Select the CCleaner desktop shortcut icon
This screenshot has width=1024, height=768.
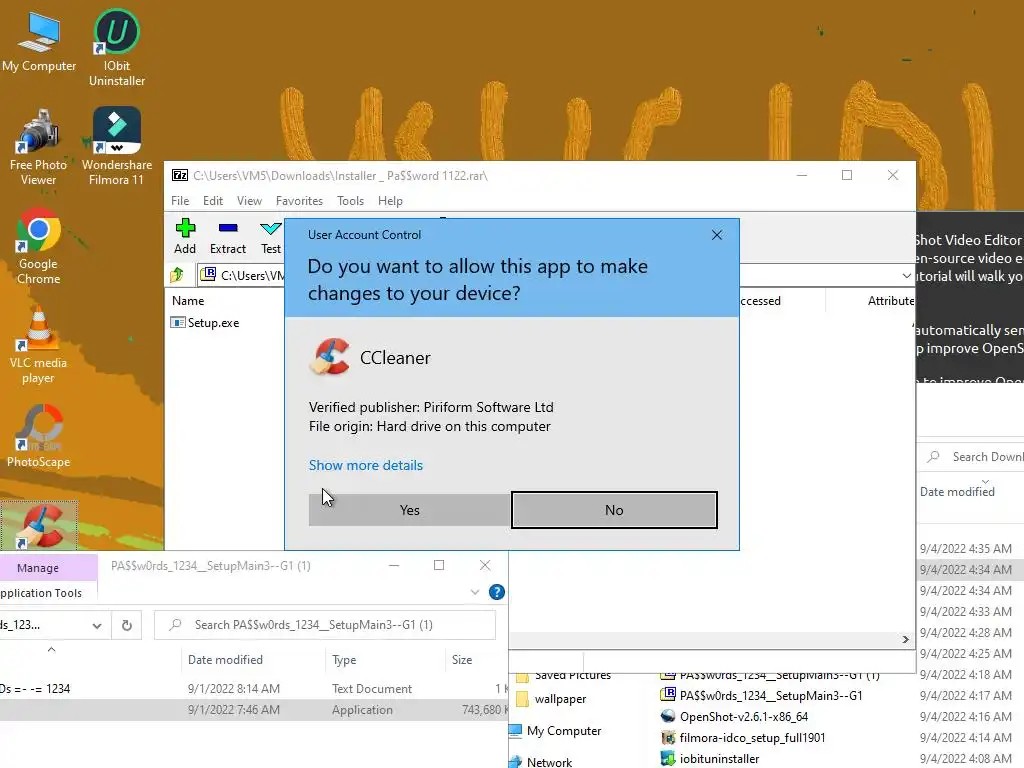tap(39, 525)
